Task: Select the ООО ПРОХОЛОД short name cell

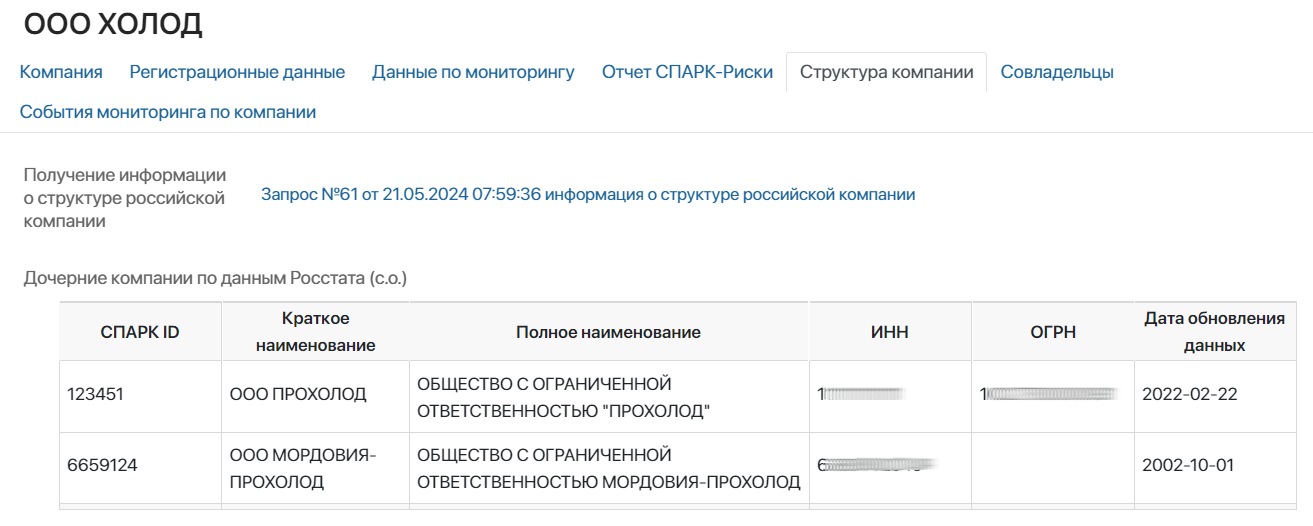Action: coord(316,397)
